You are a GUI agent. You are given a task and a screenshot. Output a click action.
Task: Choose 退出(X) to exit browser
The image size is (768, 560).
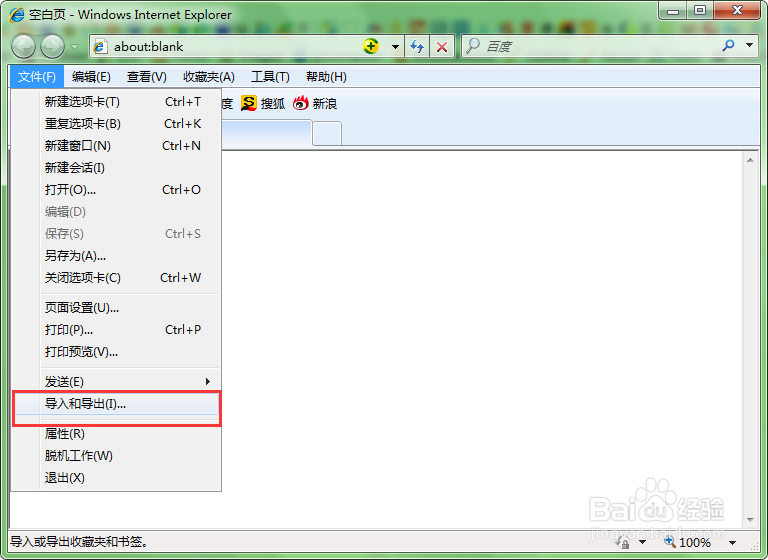[x=116, y=478]
